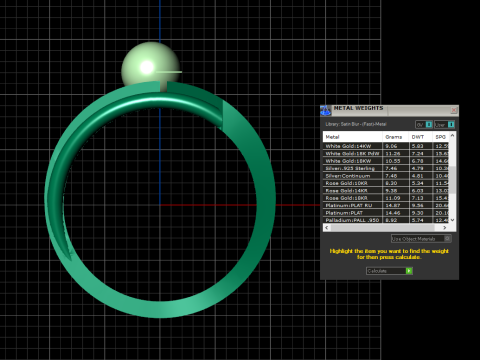Click the table's scroll right arrow
The height and width of the screenshot is (360, 480).
(x=445, y=228)
